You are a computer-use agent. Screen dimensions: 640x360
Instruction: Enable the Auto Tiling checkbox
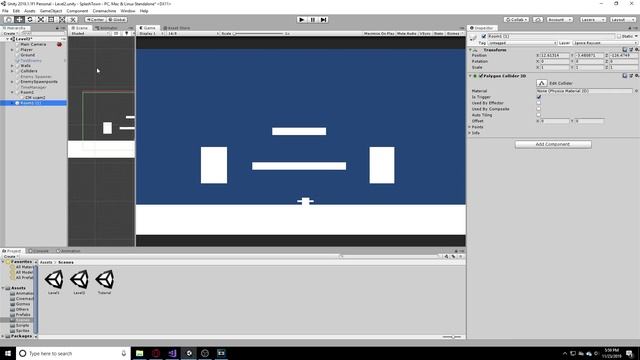(x=539, y=115)
